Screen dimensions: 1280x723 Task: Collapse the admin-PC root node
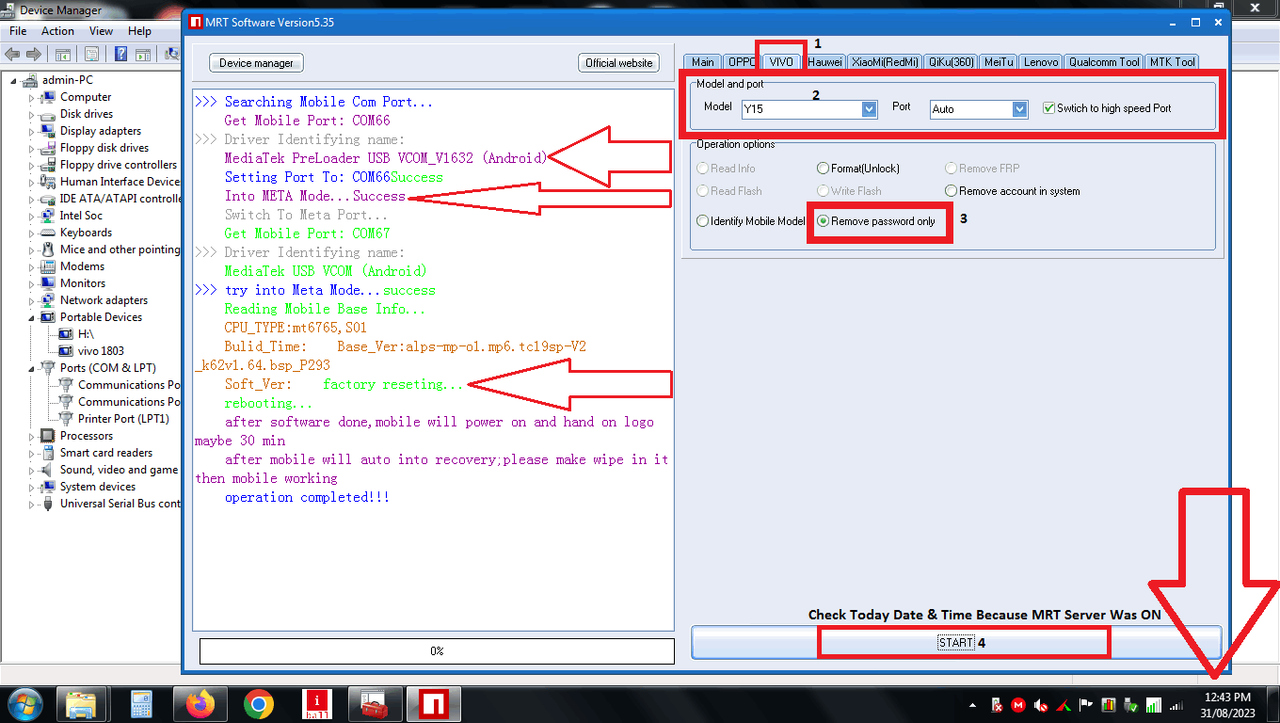pyautogui.click(x=14, y=81)
